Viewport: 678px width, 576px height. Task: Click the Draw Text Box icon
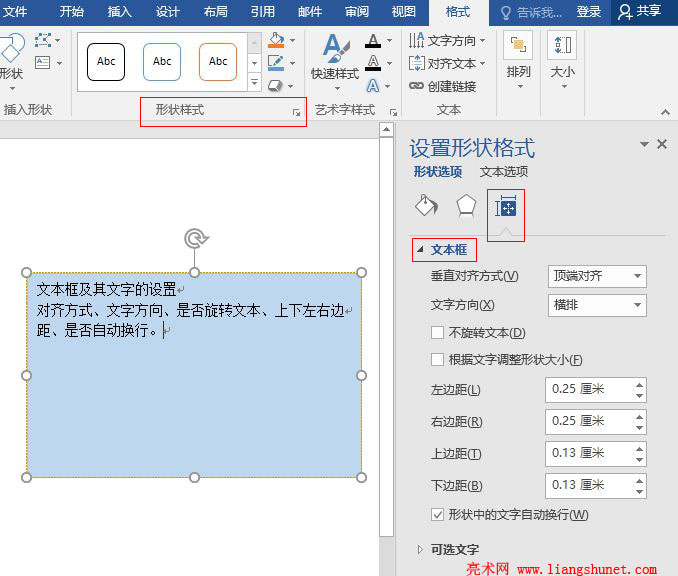pyautogui.click(x=43, y=63)
